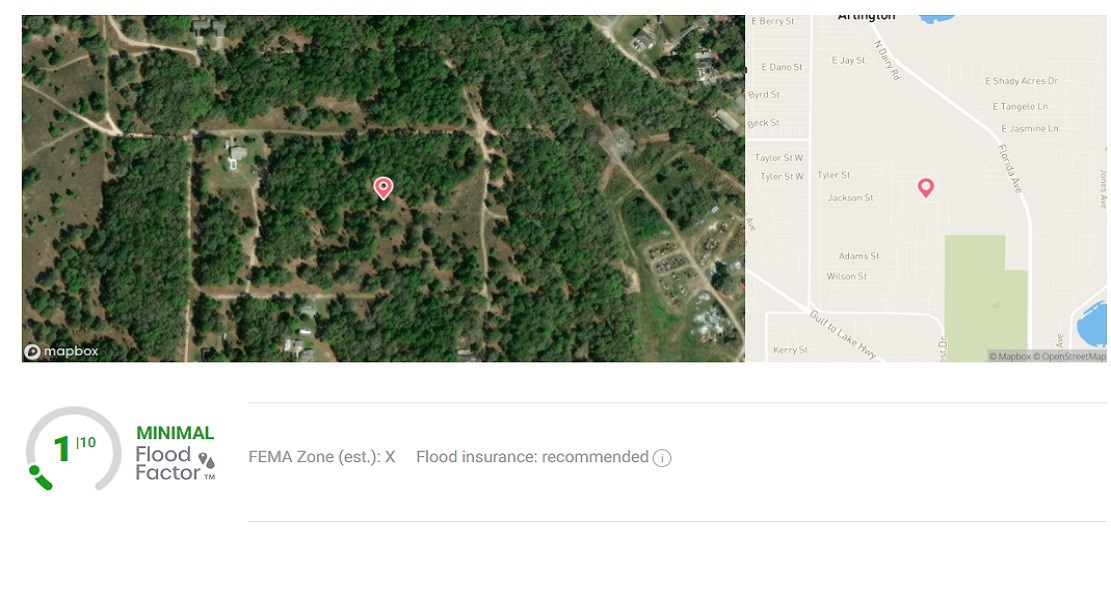Open the OpenStreetMap attribution link
The image size is (1111, 605).
pyautogui.click(x=1068, y=356)
